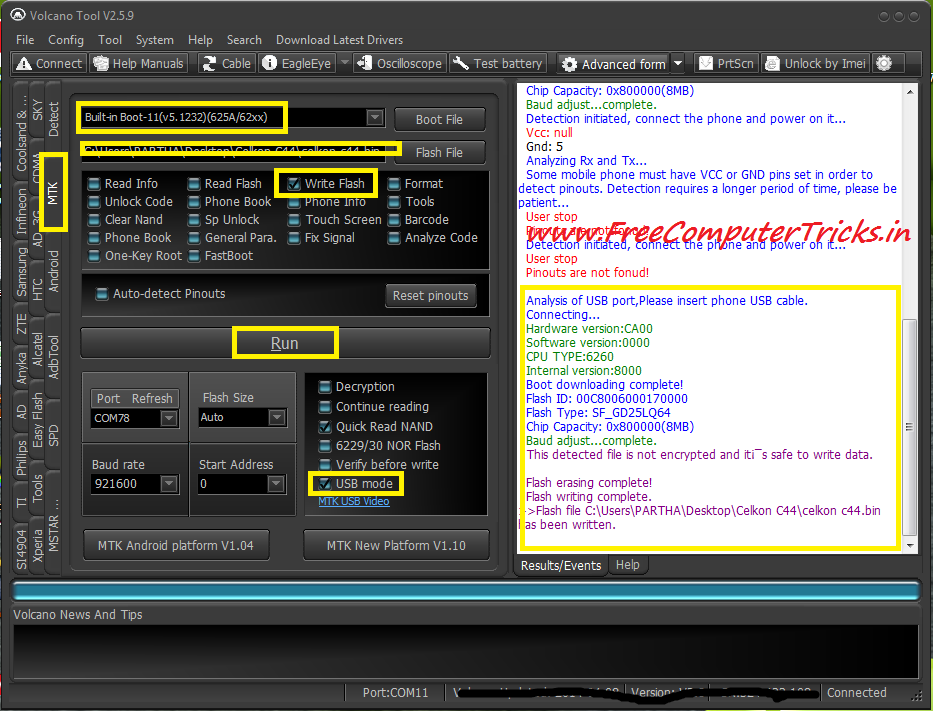The width and height of the screenshot is (933, 711).
Task: Click the Flash File button
Action: (439, 153)
